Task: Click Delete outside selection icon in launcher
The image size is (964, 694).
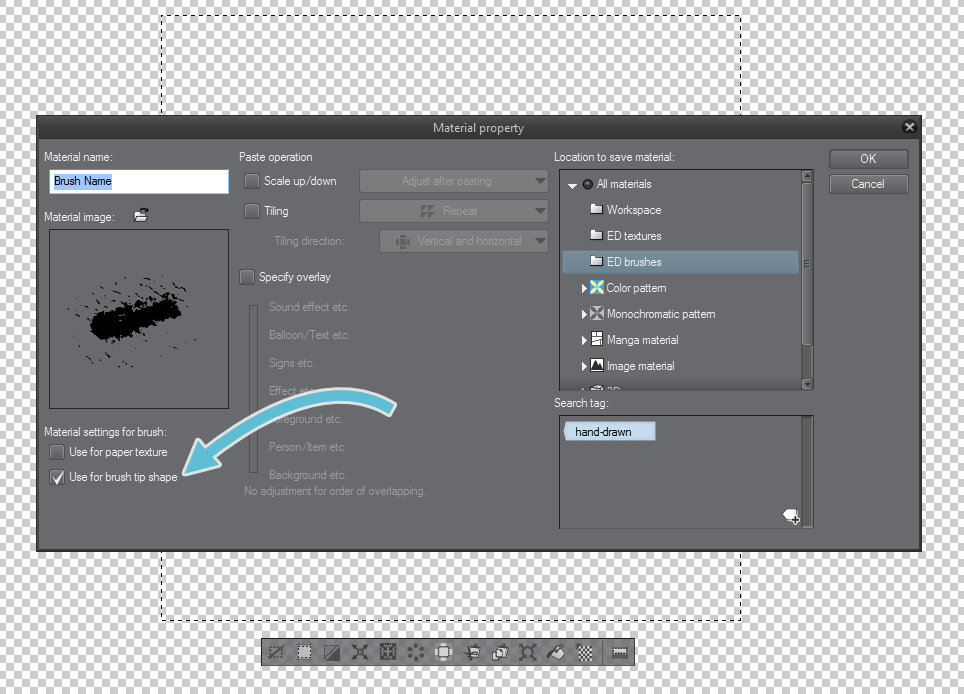Action: [x=443, y=652]
